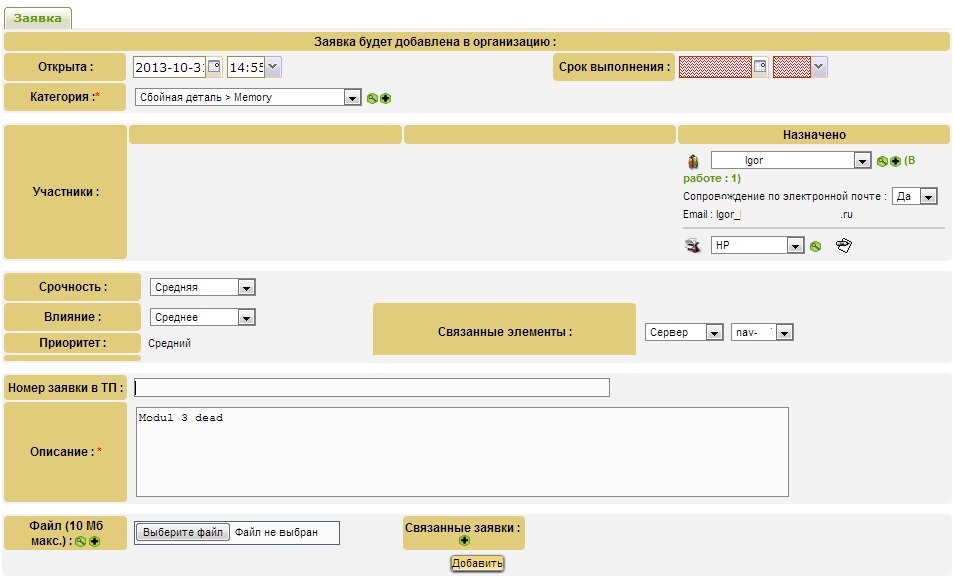The image size is (954, 579).
Task: Open the due time dropdown for Срок выполнения
Action: click(819, 67)
